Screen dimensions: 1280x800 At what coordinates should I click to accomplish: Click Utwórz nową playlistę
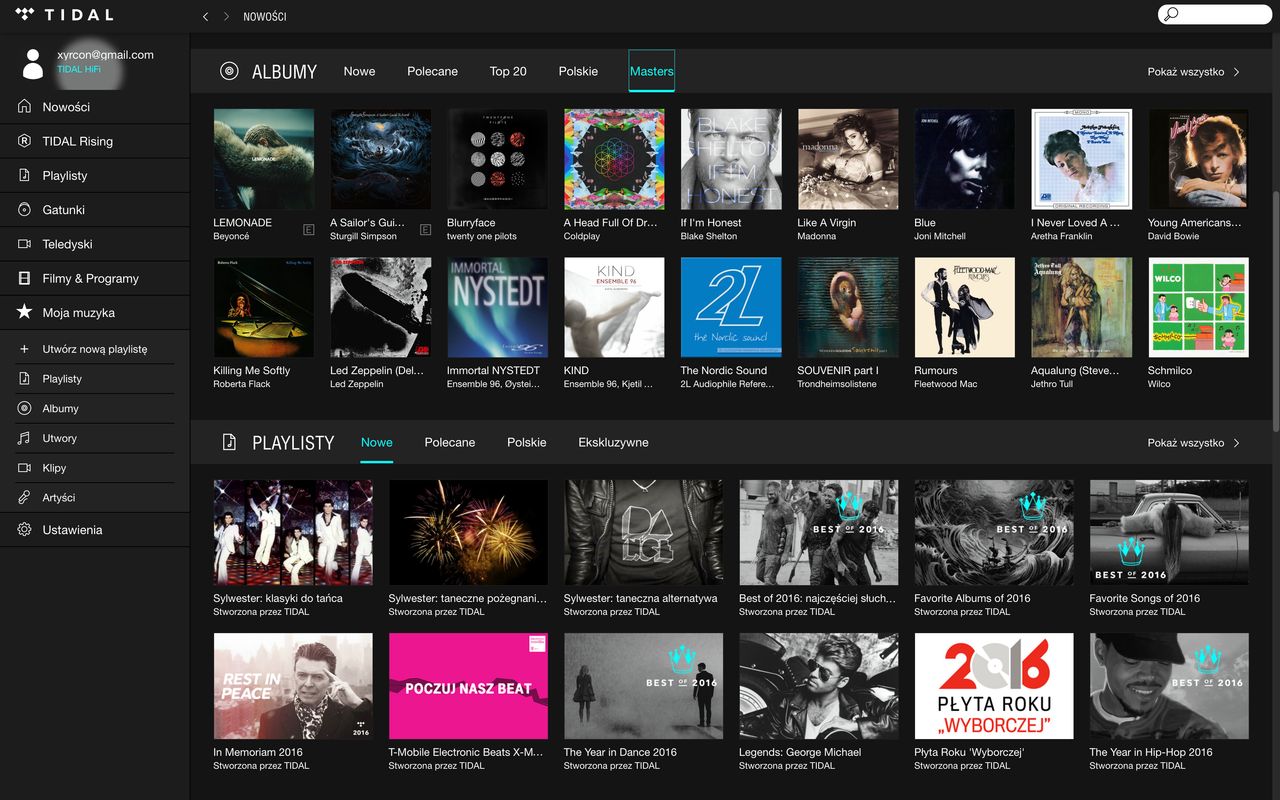click(x=95, y=349)
